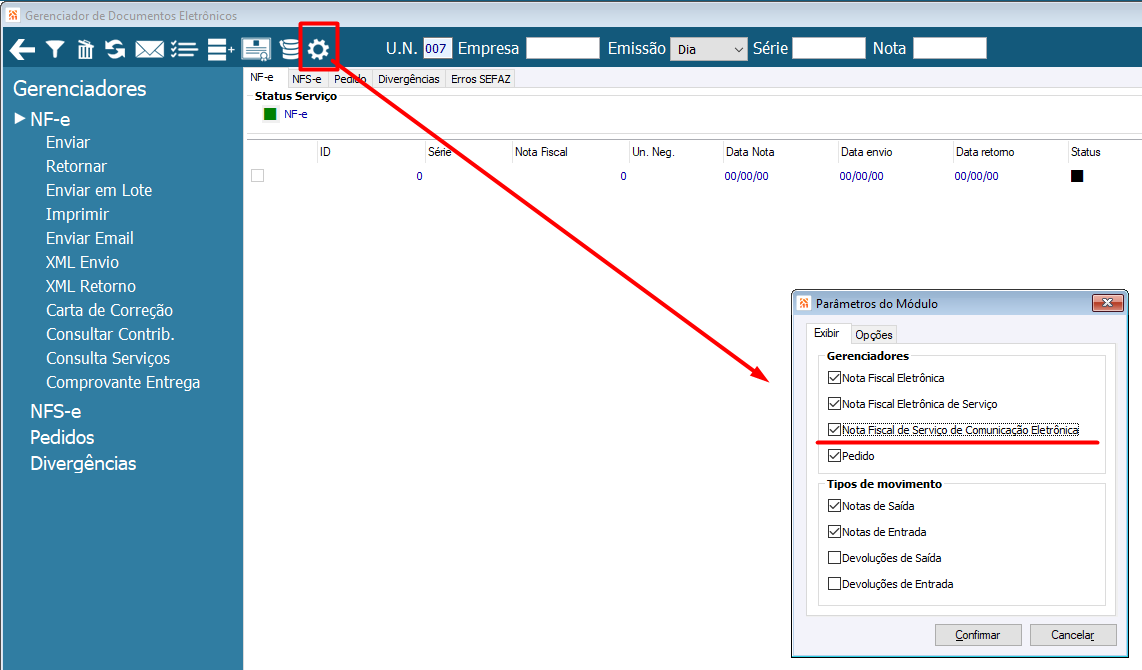Enable Devoluções de Saída checkbox
This screenshot has height=670, width=1142.
pyautogui.click(x=835, y=558)
